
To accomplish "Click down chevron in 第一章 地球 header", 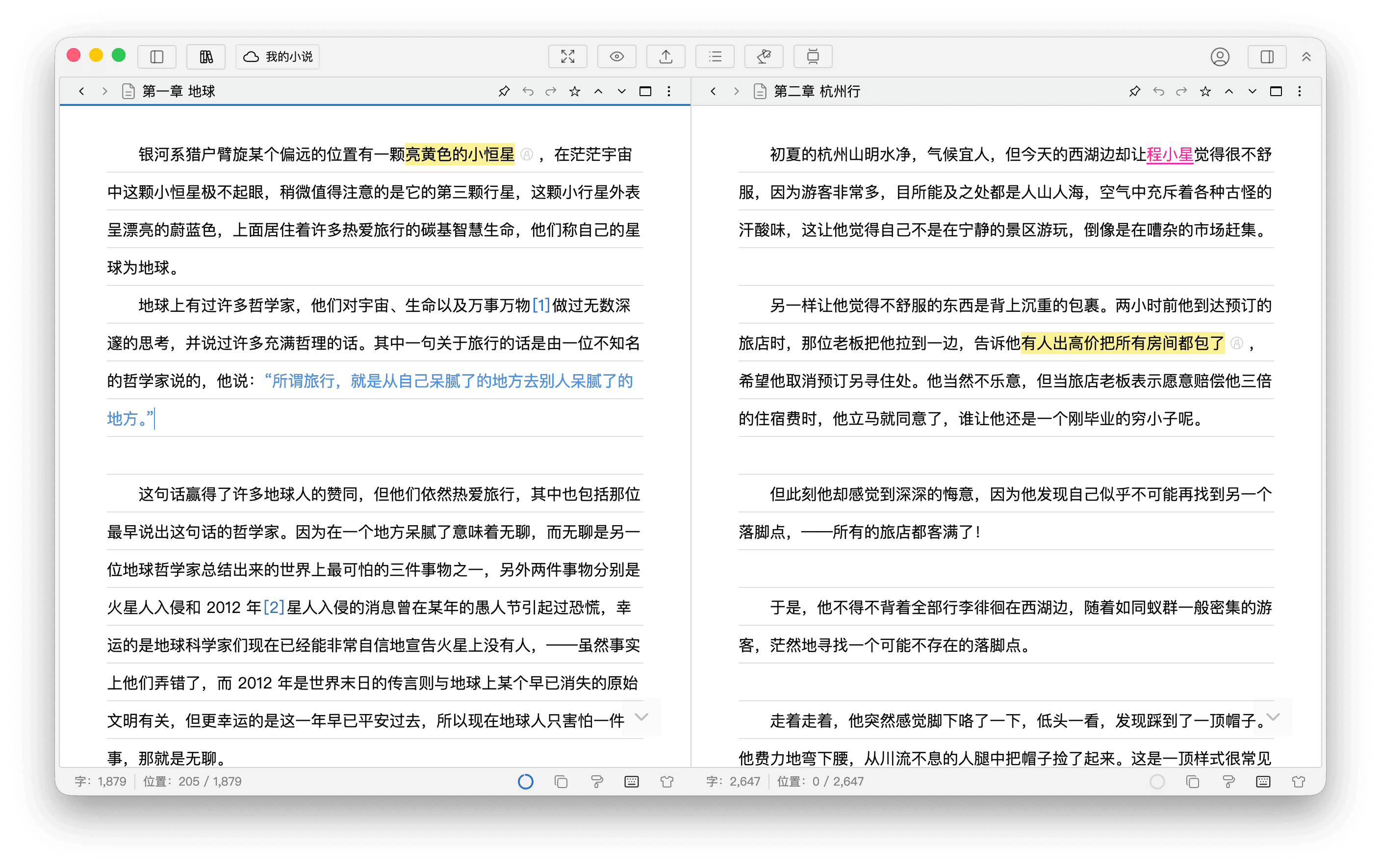I will point(622,91).
